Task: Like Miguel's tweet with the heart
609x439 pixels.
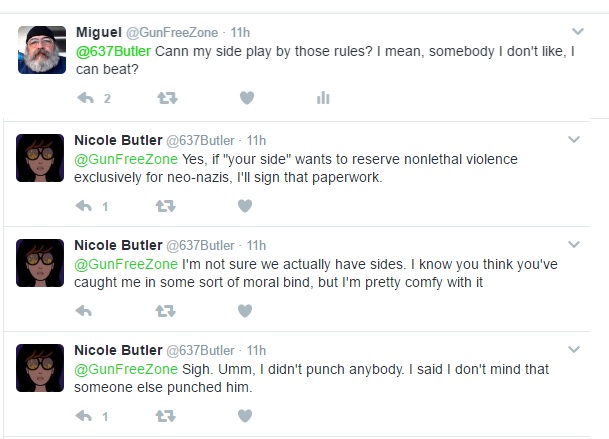Action: click(247, 98)
